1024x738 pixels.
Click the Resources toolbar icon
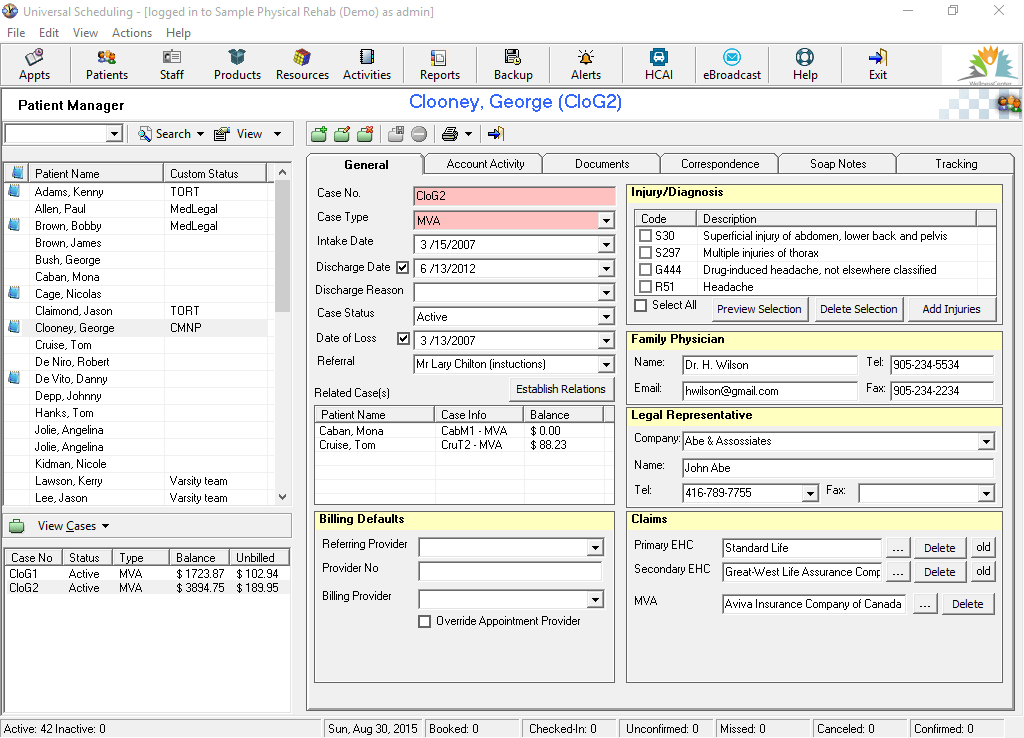click(x=302, y=64)
